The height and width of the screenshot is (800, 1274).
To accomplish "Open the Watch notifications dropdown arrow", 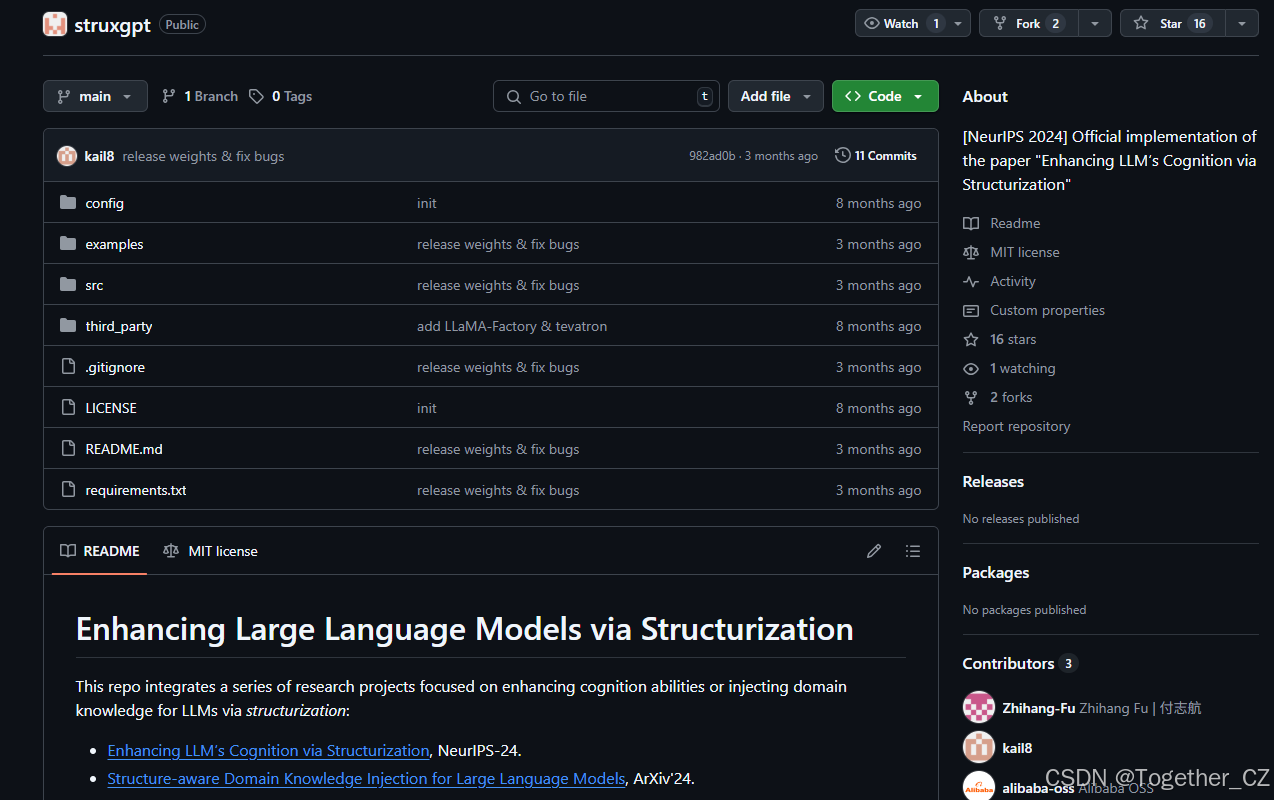I will click(958, 23).
